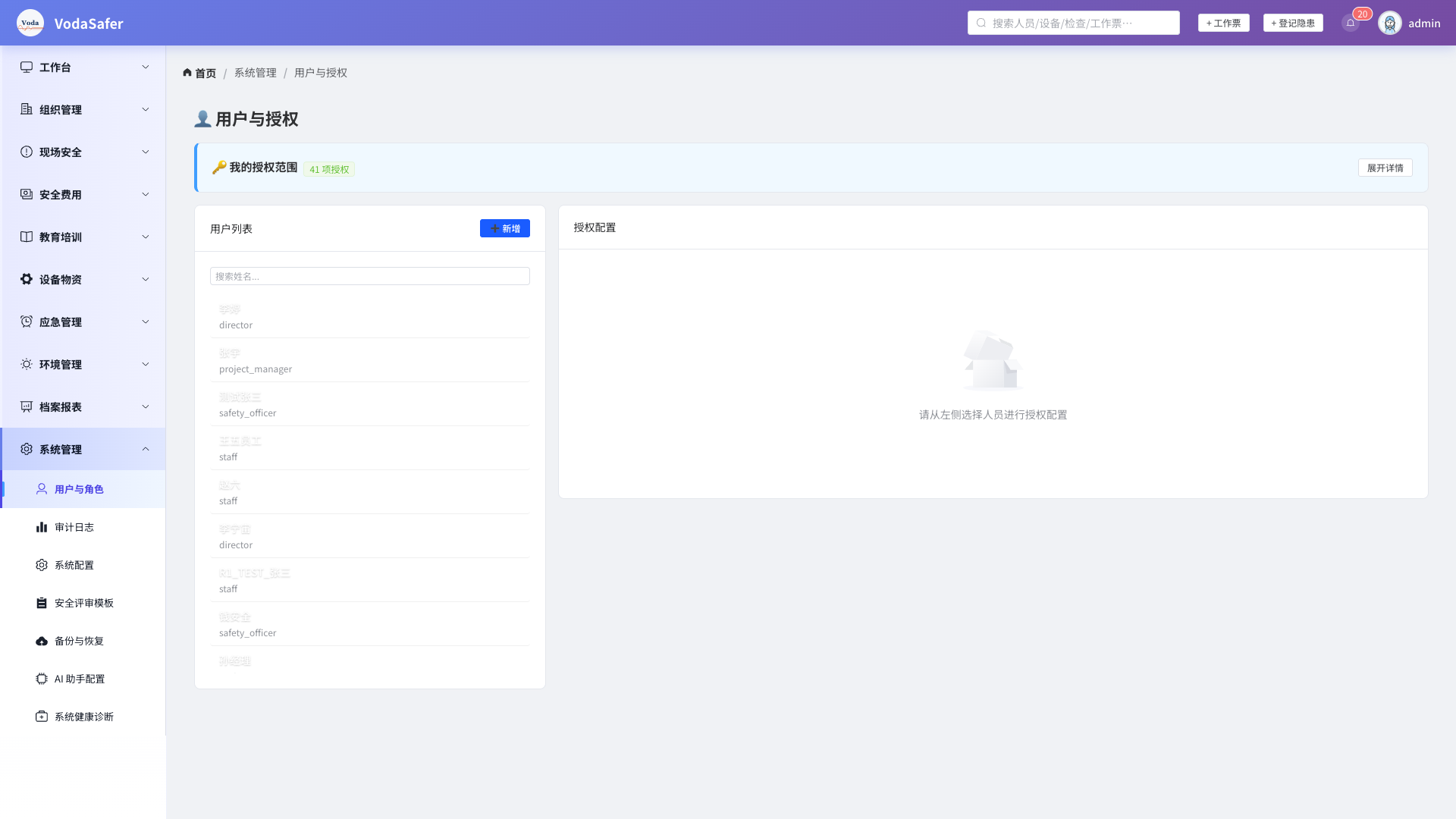1456x819 pixels.
Task: Click the + 工作票 button
Action: 1223,23
